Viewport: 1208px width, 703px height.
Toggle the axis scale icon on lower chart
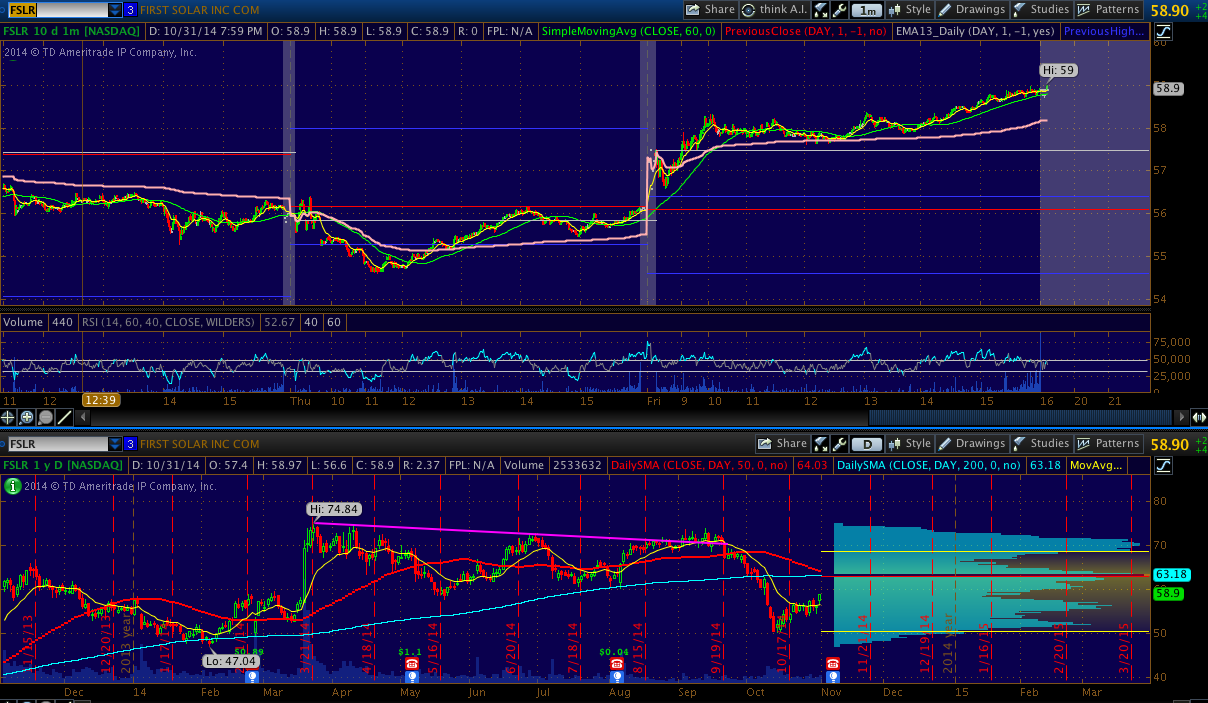(1163, 465)
